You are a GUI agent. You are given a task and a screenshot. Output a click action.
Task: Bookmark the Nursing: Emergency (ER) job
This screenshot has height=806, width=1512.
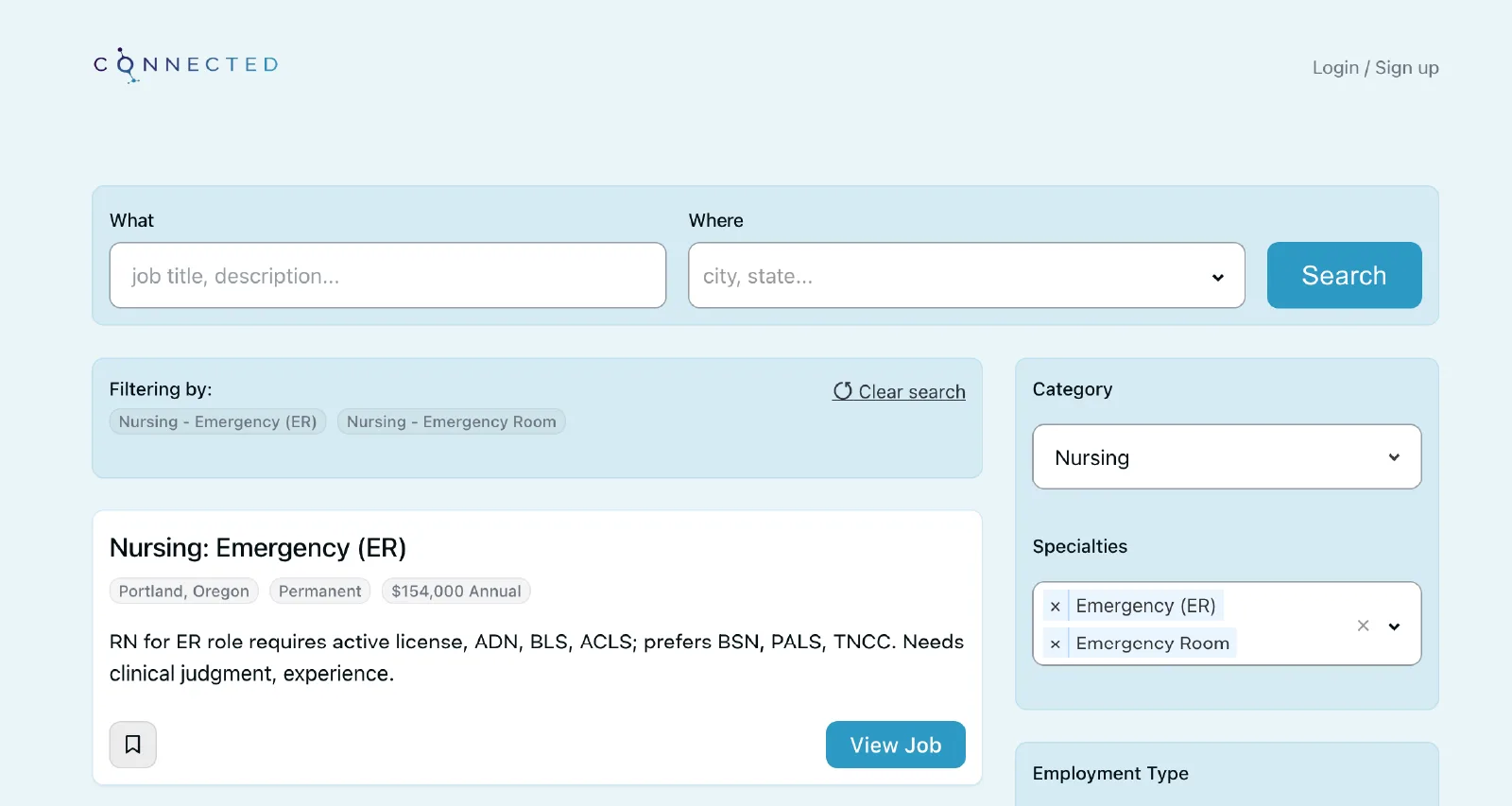click(133, 745)
